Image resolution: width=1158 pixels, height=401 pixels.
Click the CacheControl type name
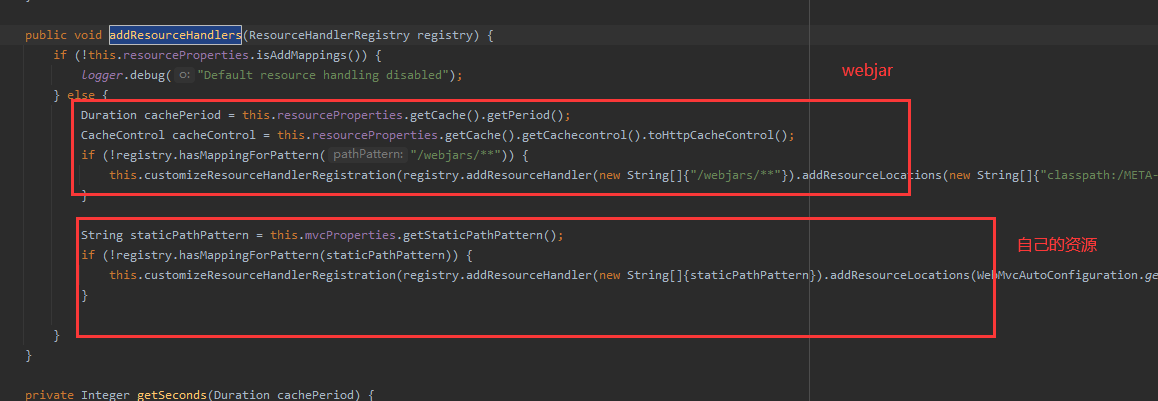[x=123, y=135]
